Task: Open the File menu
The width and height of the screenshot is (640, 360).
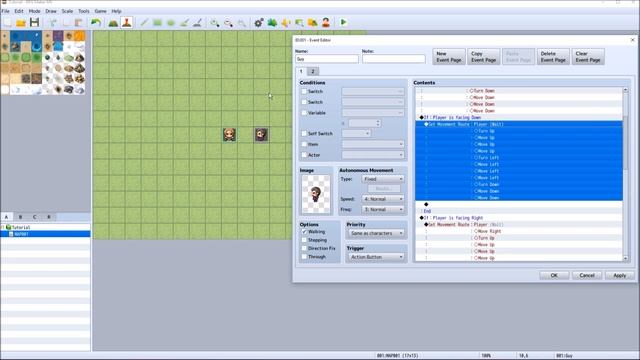Action: [x=5, y=11]
